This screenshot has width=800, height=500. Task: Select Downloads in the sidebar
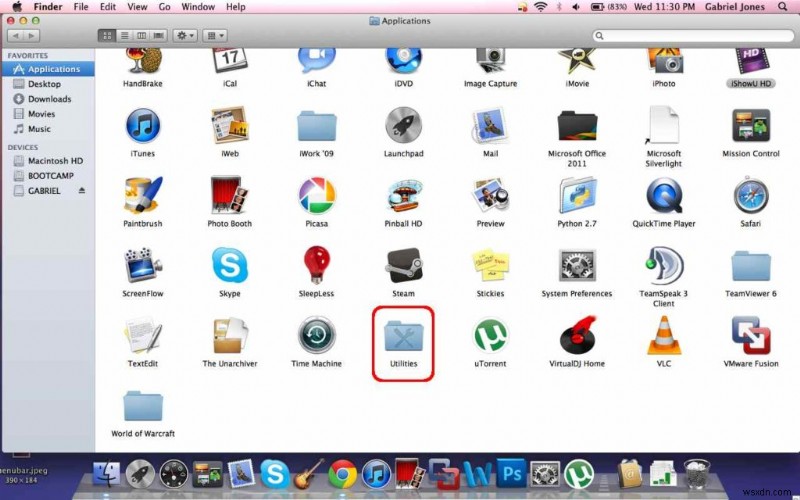coord(47,99)
